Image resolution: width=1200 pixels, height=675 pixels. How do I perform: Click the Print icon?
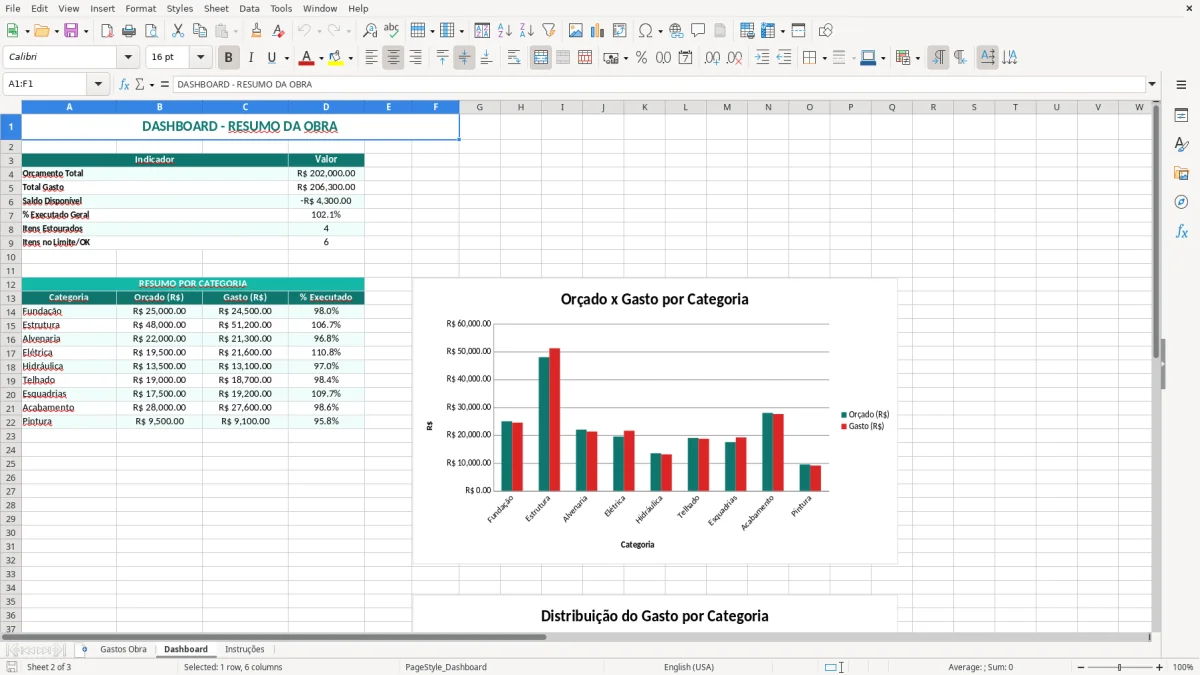(129, 31)
